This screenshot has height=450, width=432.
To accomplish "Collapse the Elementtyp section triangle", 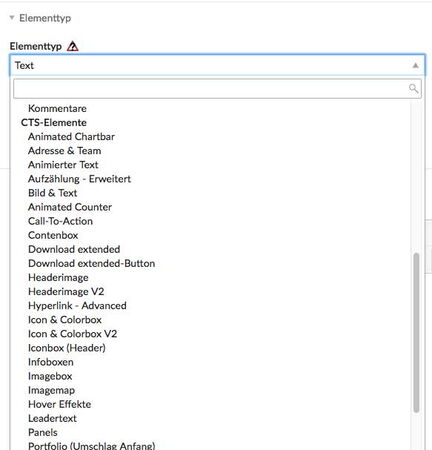I will pyautogui.click(x=12, y=18).
